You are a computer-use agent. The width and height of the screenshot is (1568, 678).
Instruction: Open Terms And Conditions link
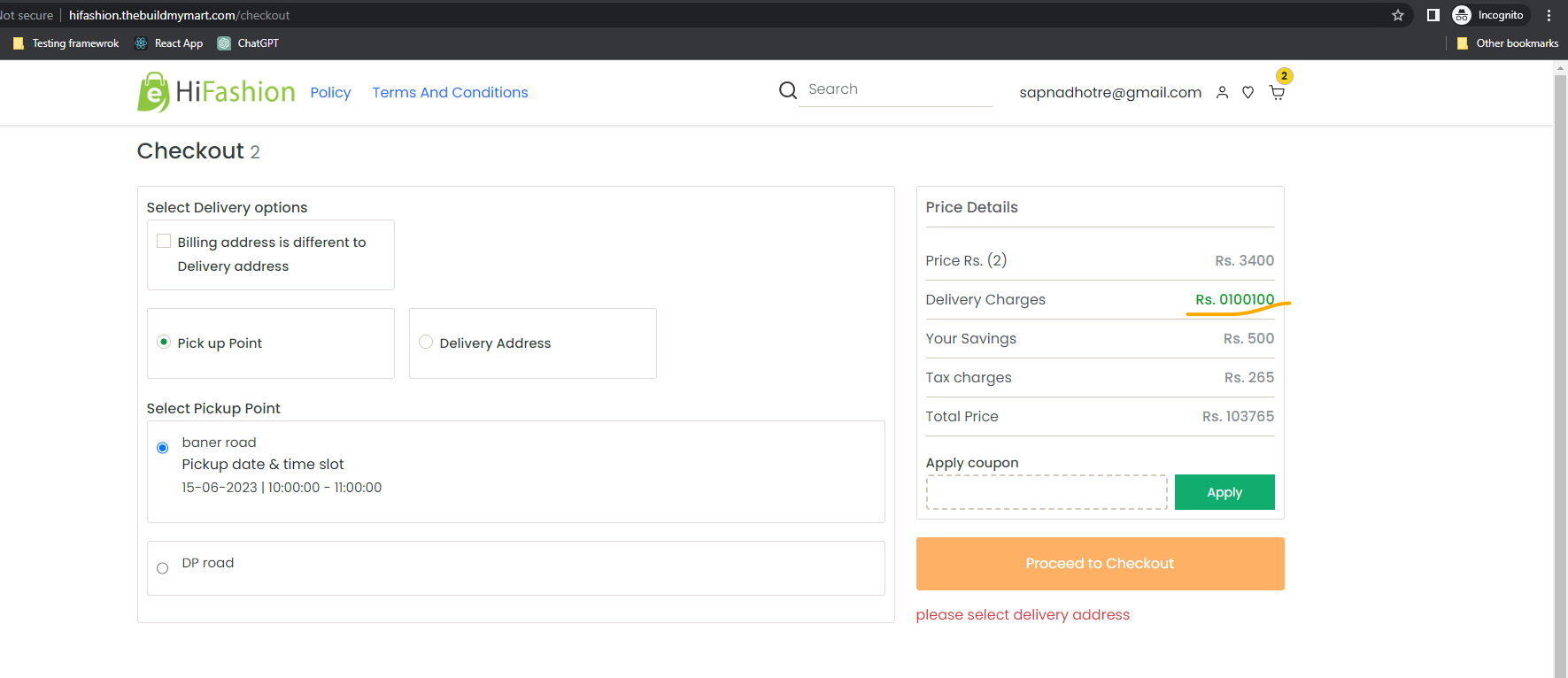click(x=450, y=93)
